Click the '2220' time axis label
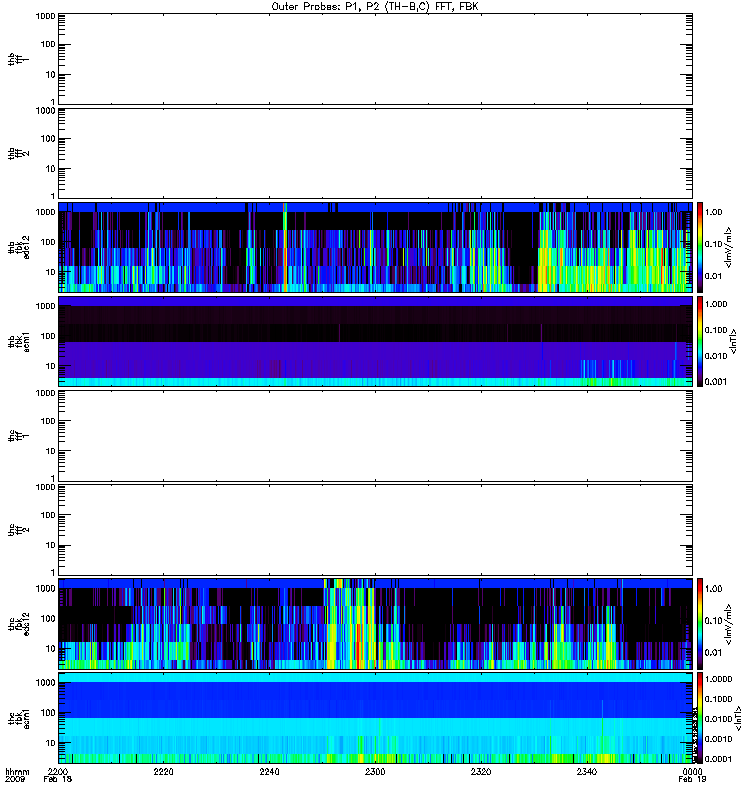 [163, 772]
